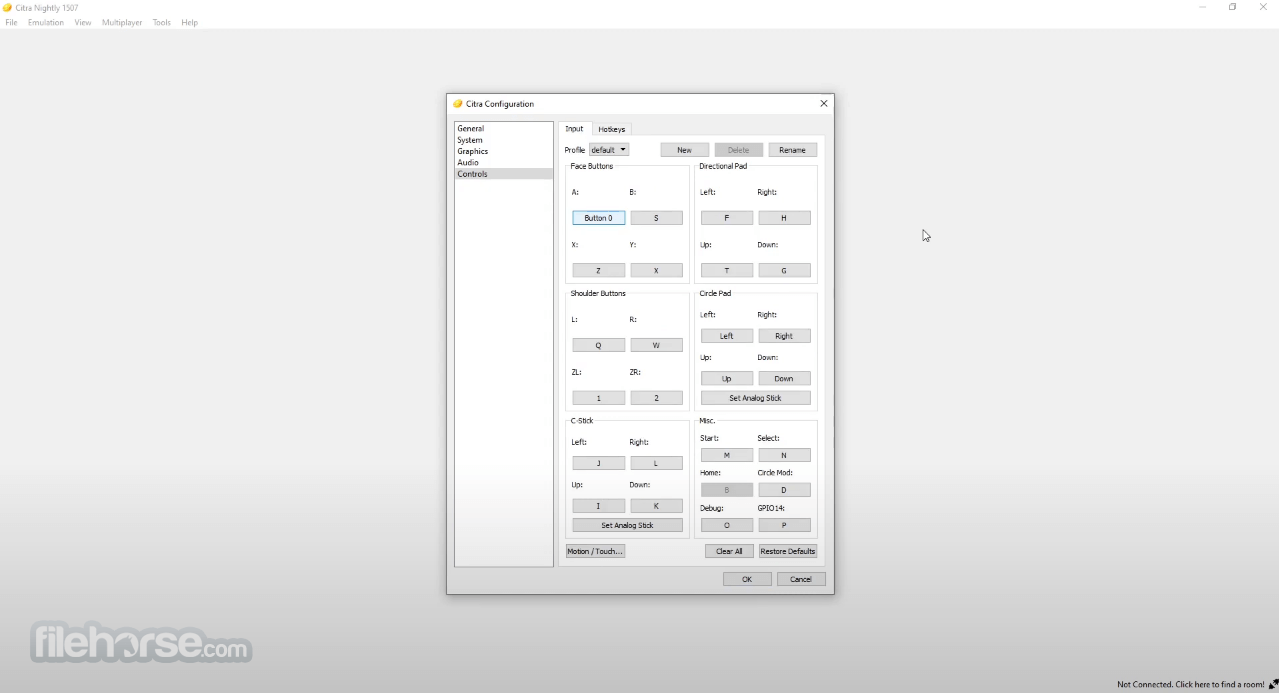
Task: Rebind face button A showing Button 0
Action: [598, 218]
